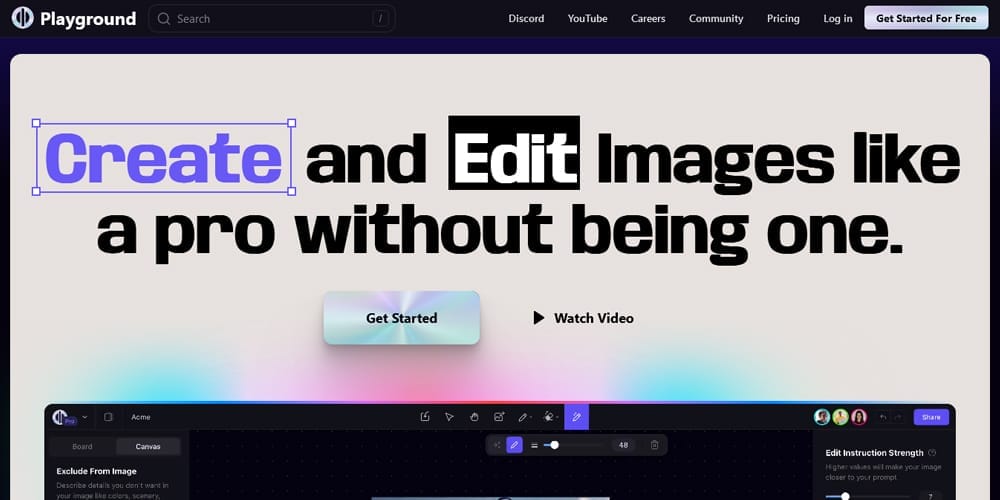1000x500 pixels.
Task: Select the add image generation tool
Action: [499, 417]
